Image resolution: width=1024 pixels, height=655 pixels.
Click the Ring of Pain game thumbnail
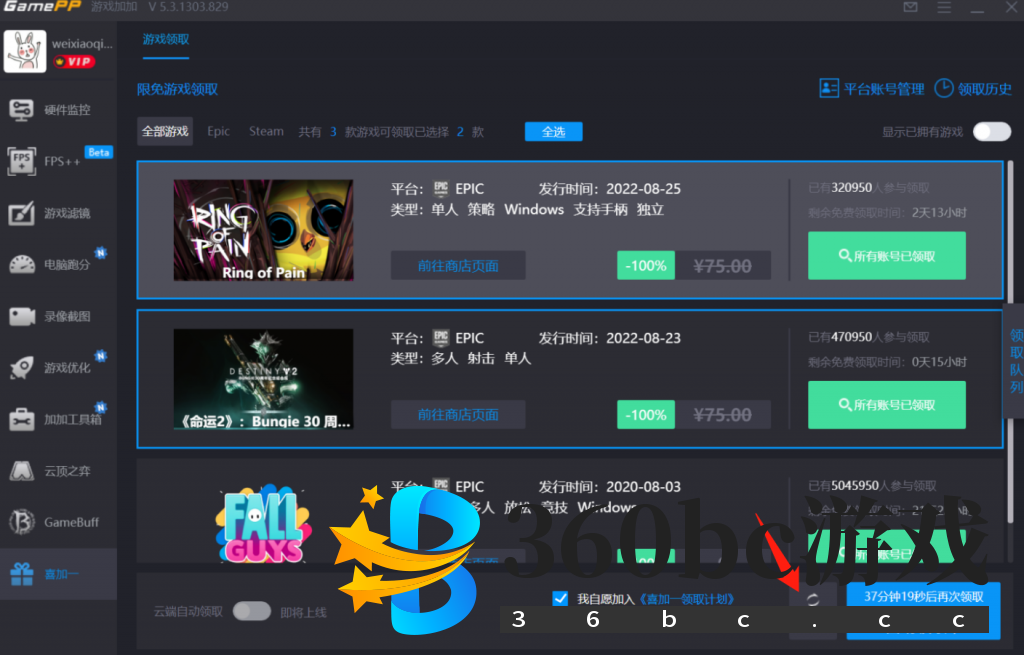point(263,230)
